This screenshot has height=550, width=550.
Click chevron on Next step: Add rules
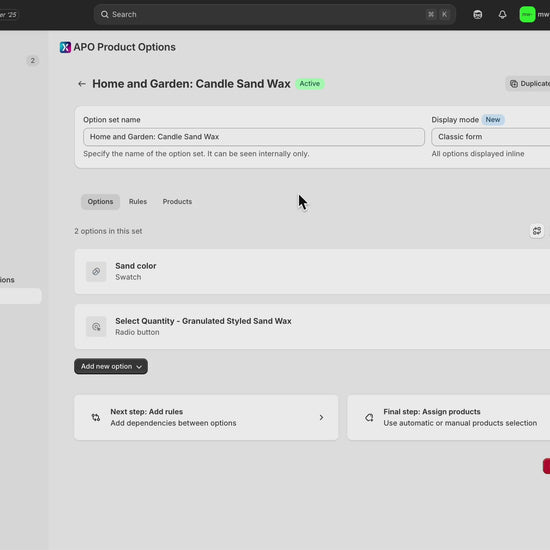click(321, 417)
